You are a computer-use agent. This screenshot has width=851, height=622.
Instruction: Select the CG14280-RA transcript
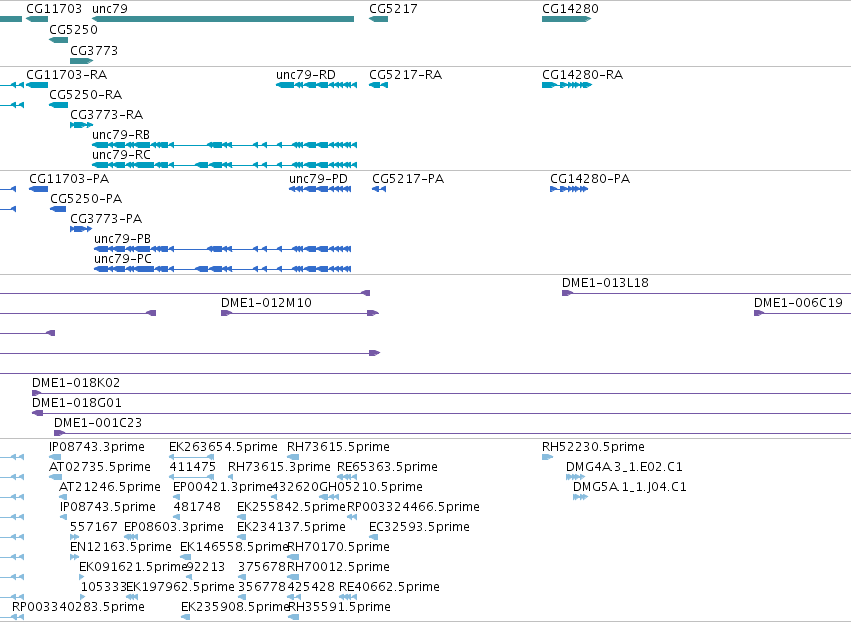click(567, 85)
